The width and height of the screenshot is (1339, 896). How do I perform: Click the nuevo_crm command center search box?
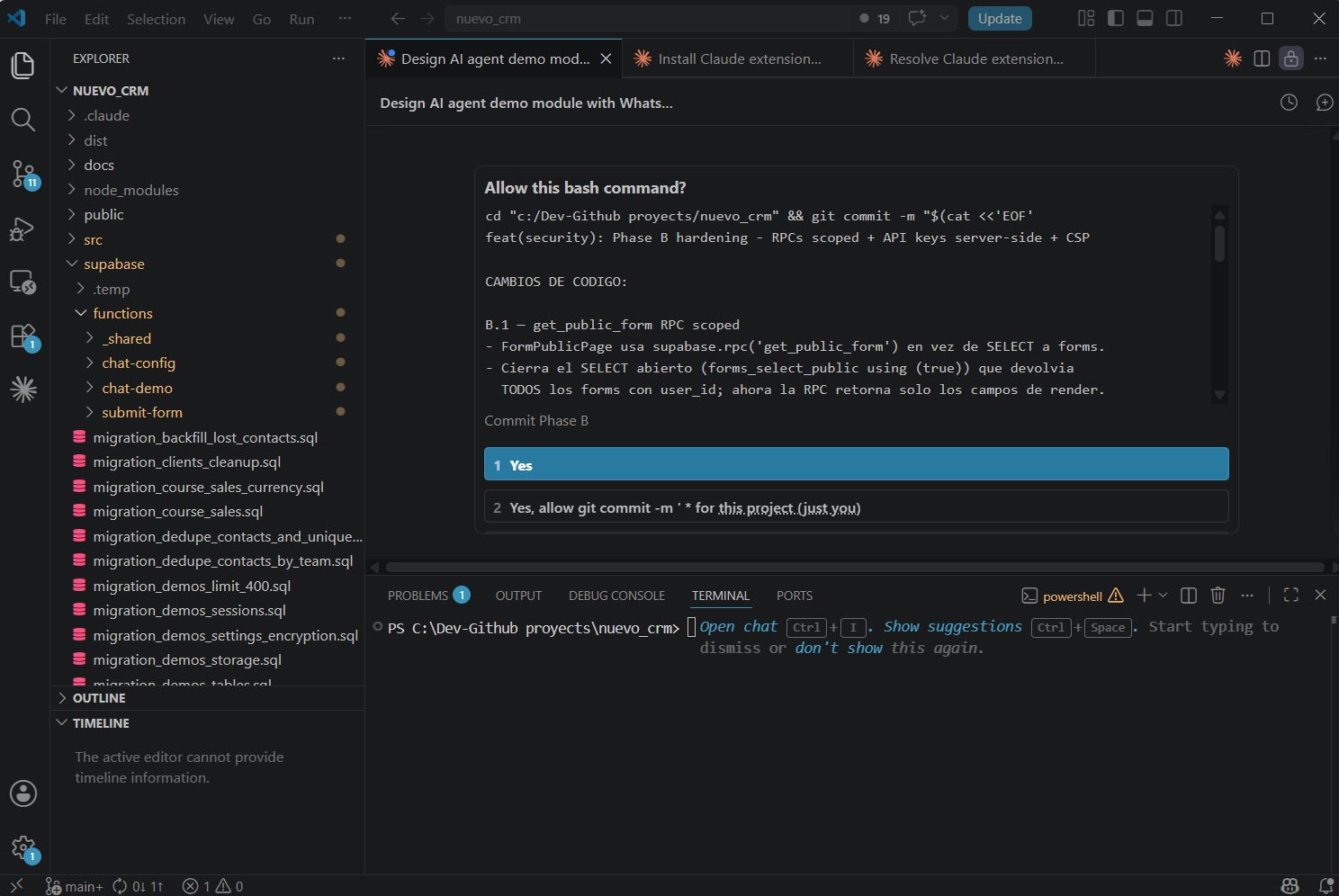click(646, 18)
